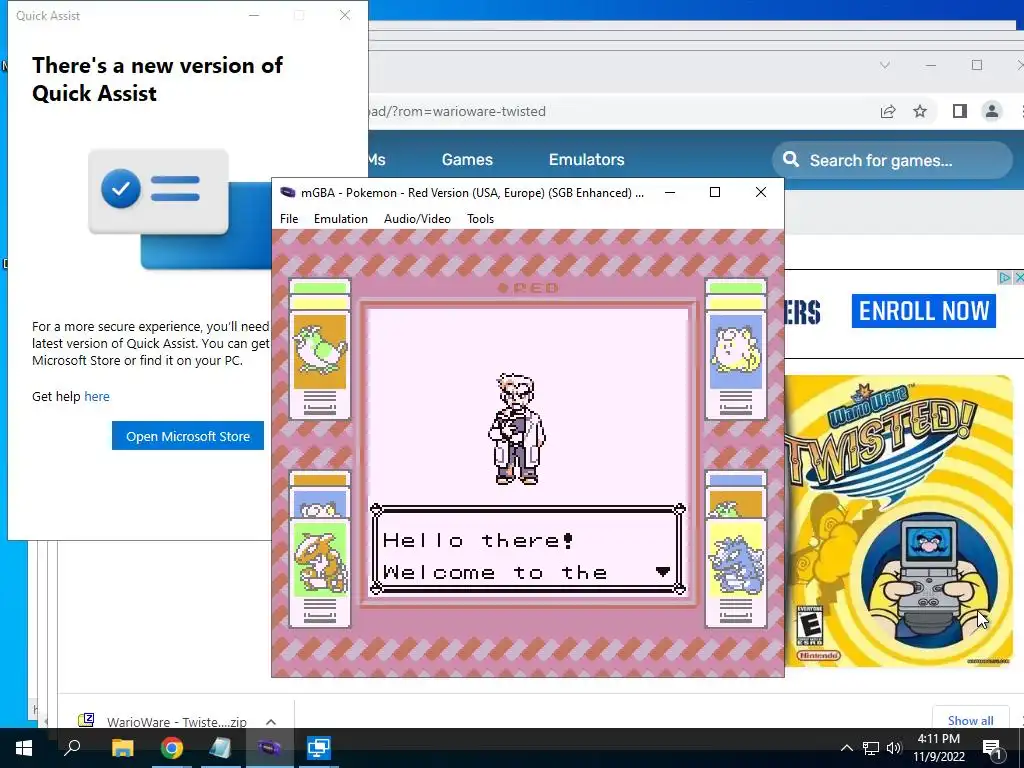Viewport: 1024px width, 768px height.
Task: Open the Emulation menu in mGBA
Action: [341, 219]
